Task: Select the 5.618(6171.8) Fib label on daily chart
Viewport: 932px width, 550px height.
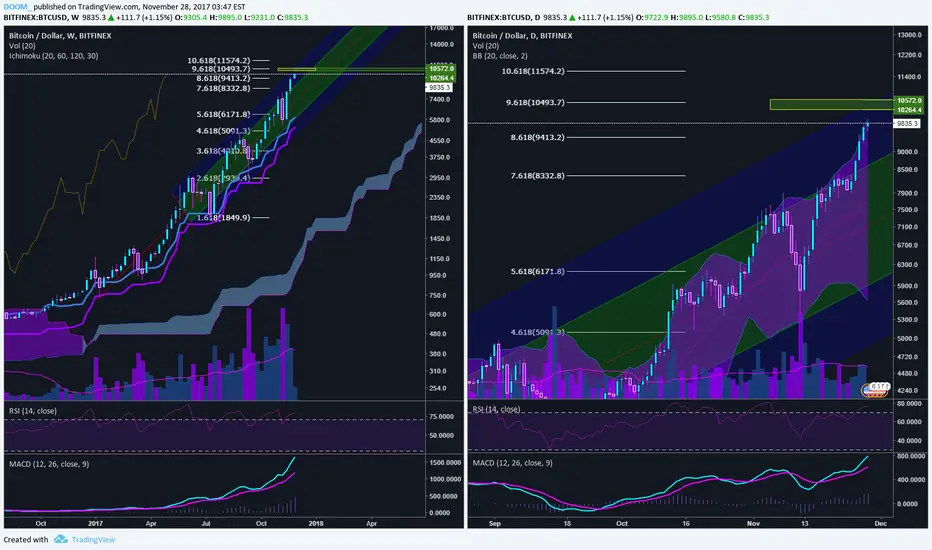Action: point(538,271)
